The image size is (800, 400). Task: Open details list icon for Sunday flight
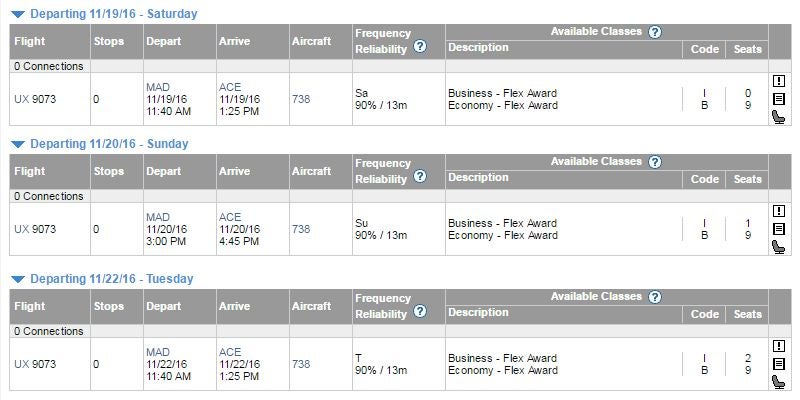point(779,229)
